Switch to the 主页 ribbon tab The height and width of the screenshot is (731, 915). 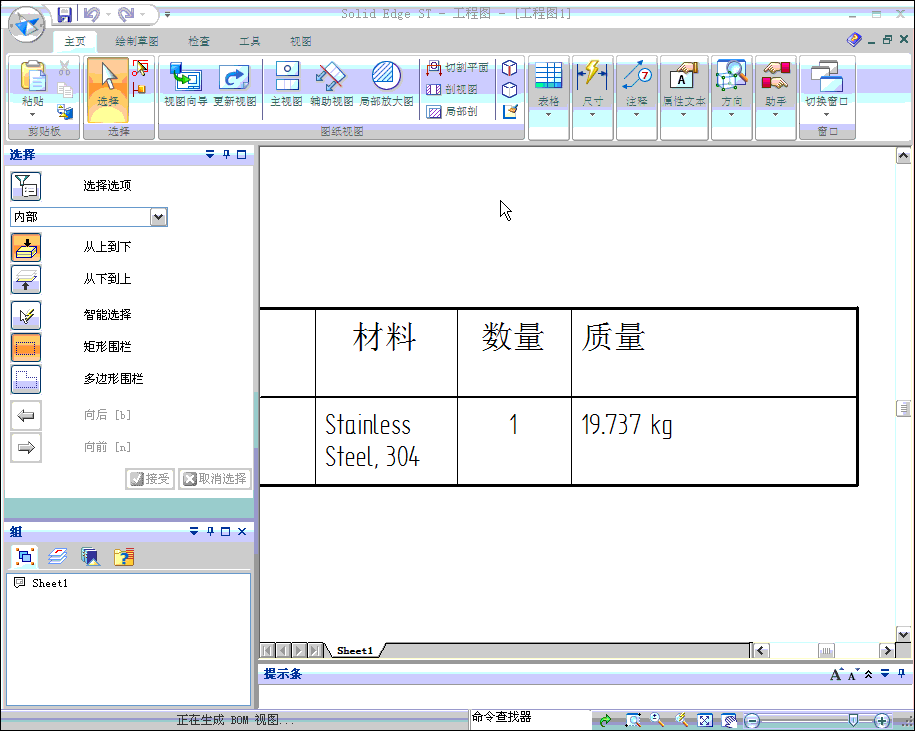point(75,41)
